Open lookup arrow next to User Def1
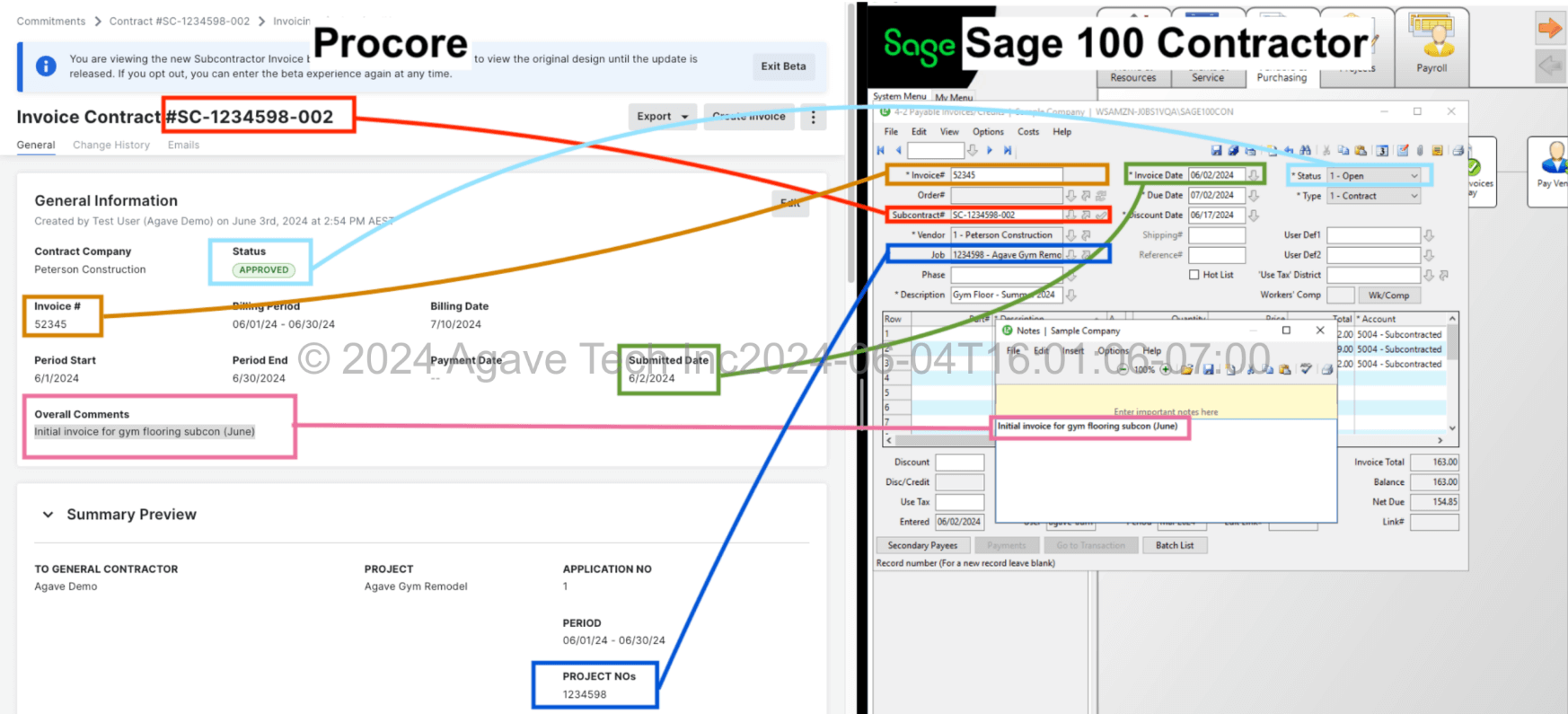 coord(1428,235)
